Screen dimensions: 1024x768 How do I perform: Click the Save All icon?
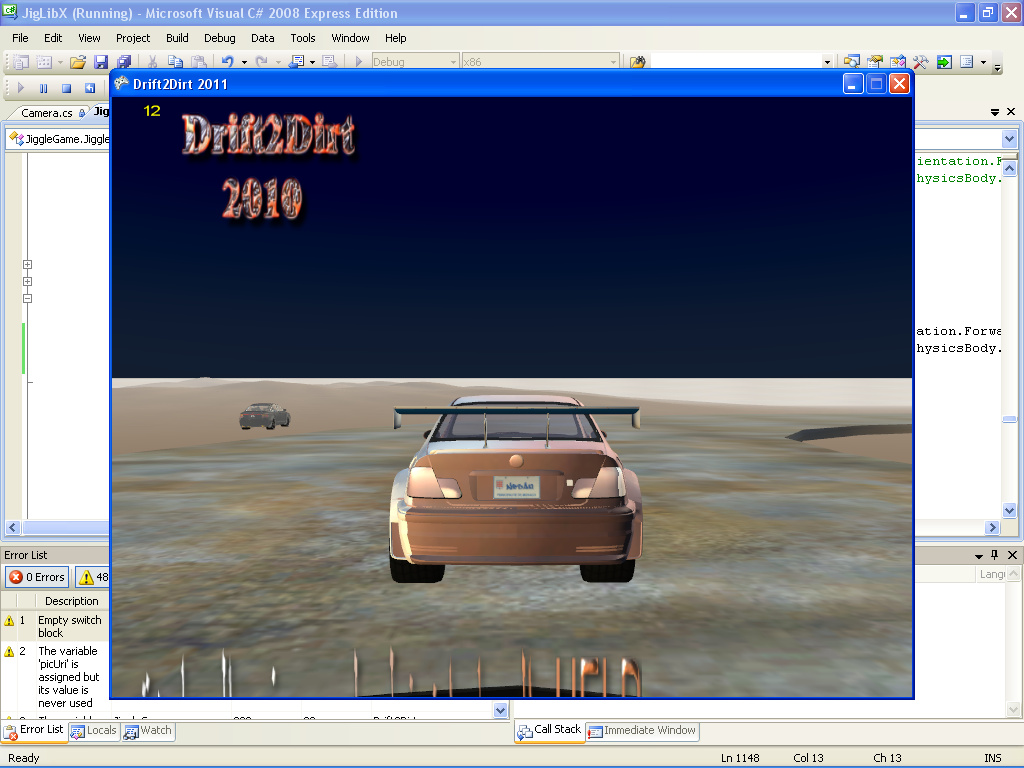click(123, 62)
